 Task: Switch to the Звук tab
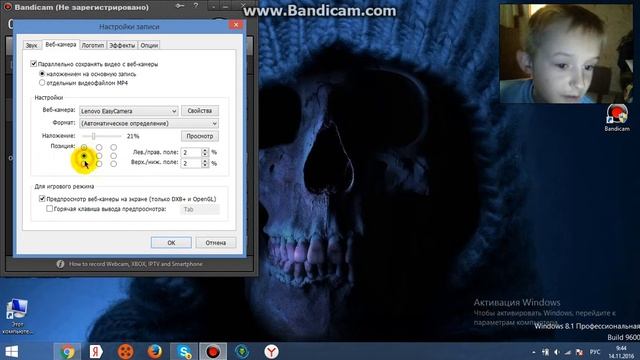coord(31,45)
